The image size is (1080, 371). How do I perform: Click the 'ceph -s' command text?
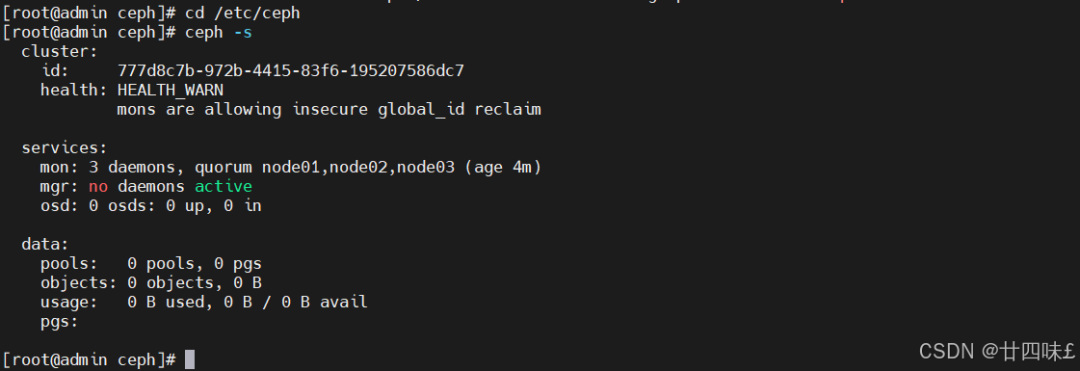point(218,32)
